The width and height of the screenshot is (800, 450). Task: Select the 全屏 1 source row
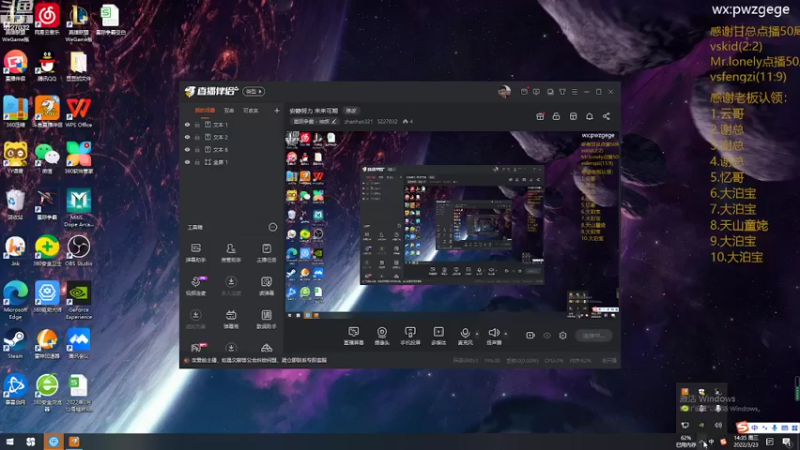coord(232,162)
